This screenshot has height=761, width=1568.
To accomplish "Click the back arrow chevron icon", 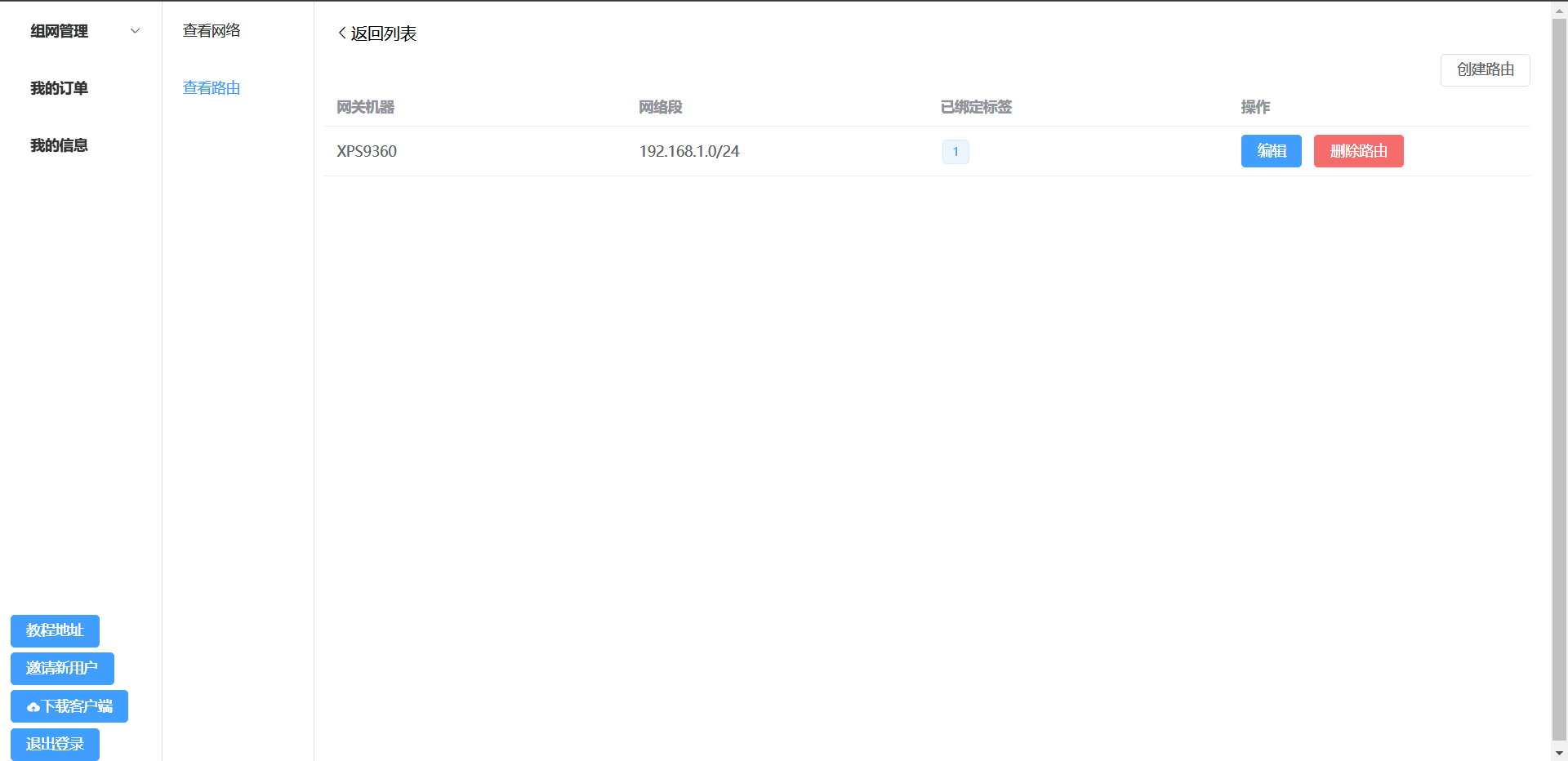I will click(342, 33).
